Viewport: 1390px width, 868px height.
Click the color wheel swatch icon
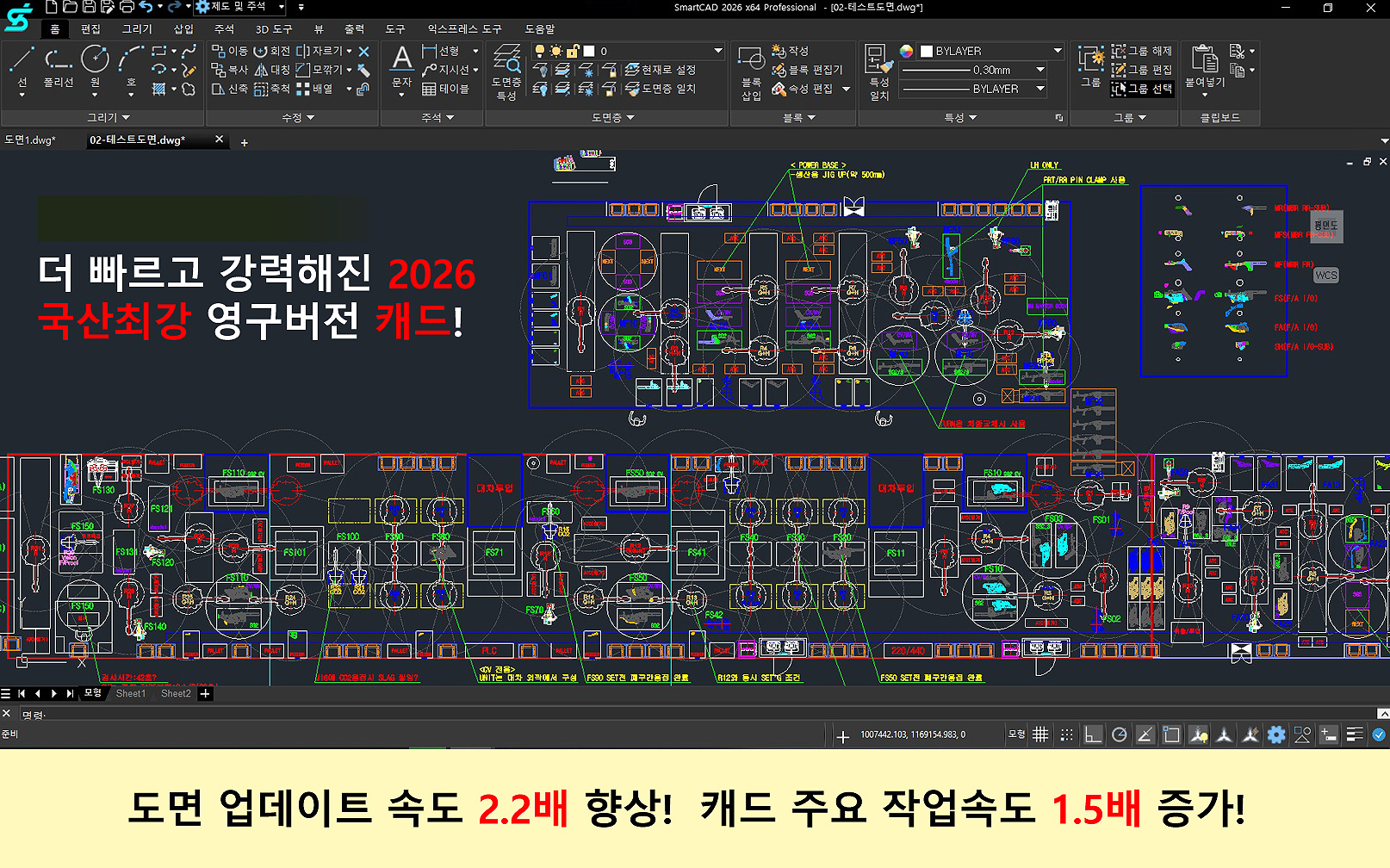pos(906,51)
